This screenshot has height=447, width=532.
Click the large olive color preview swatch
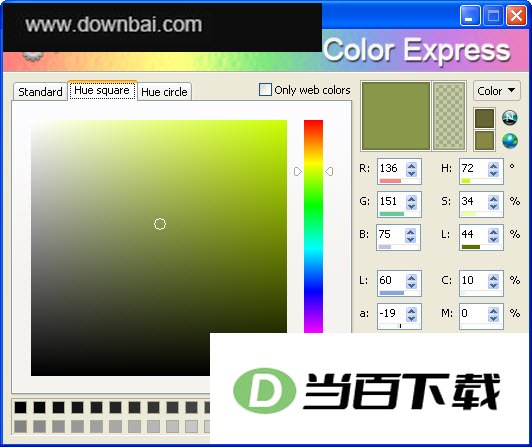click(x=396, y=116)
